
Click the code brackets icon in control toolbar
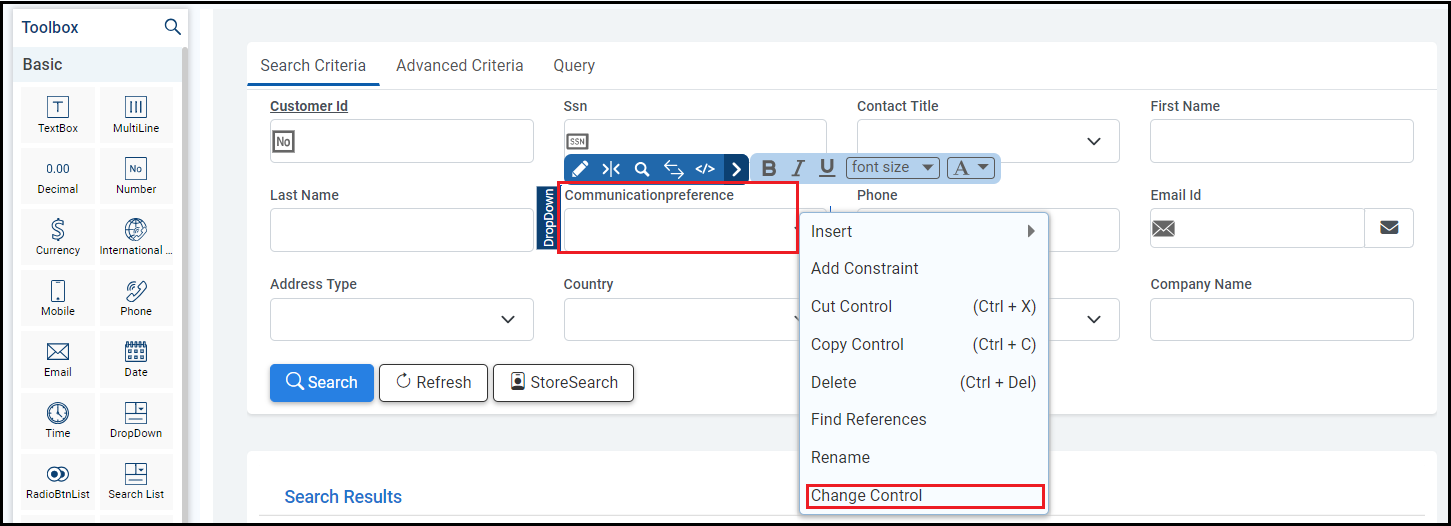coord(705,169)
